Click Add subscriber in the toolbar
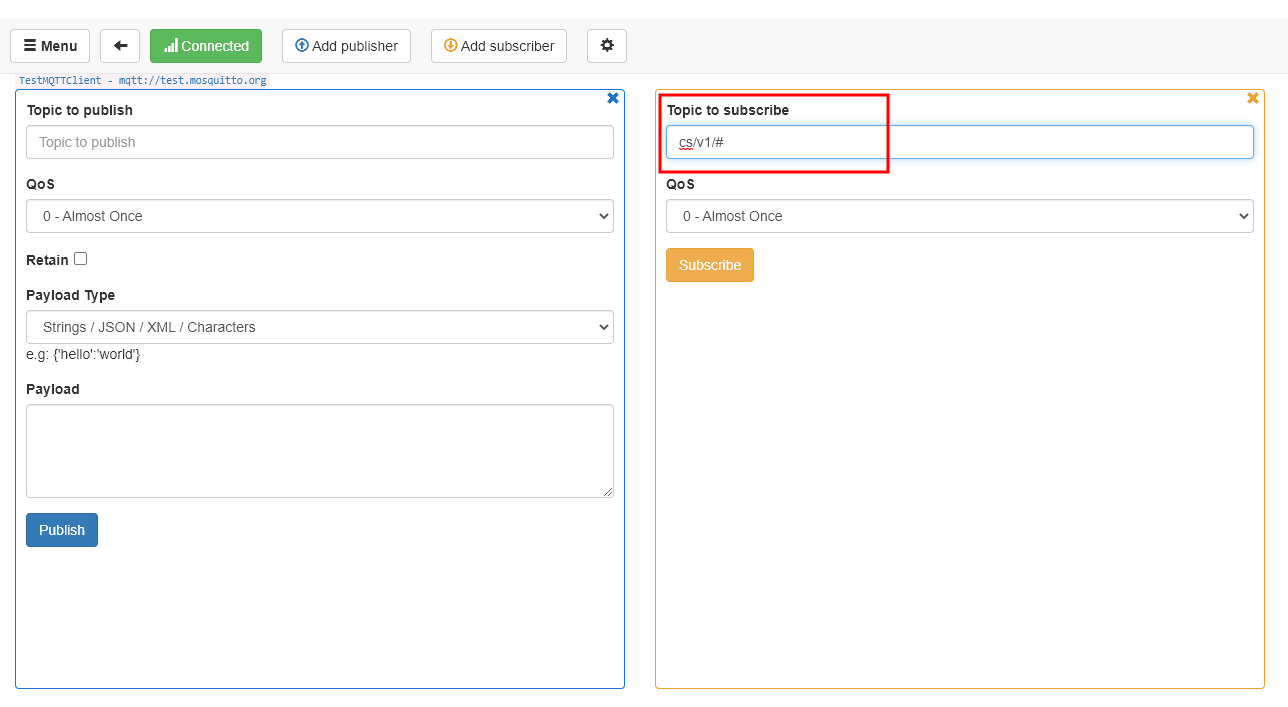 (x=498, y=46)
